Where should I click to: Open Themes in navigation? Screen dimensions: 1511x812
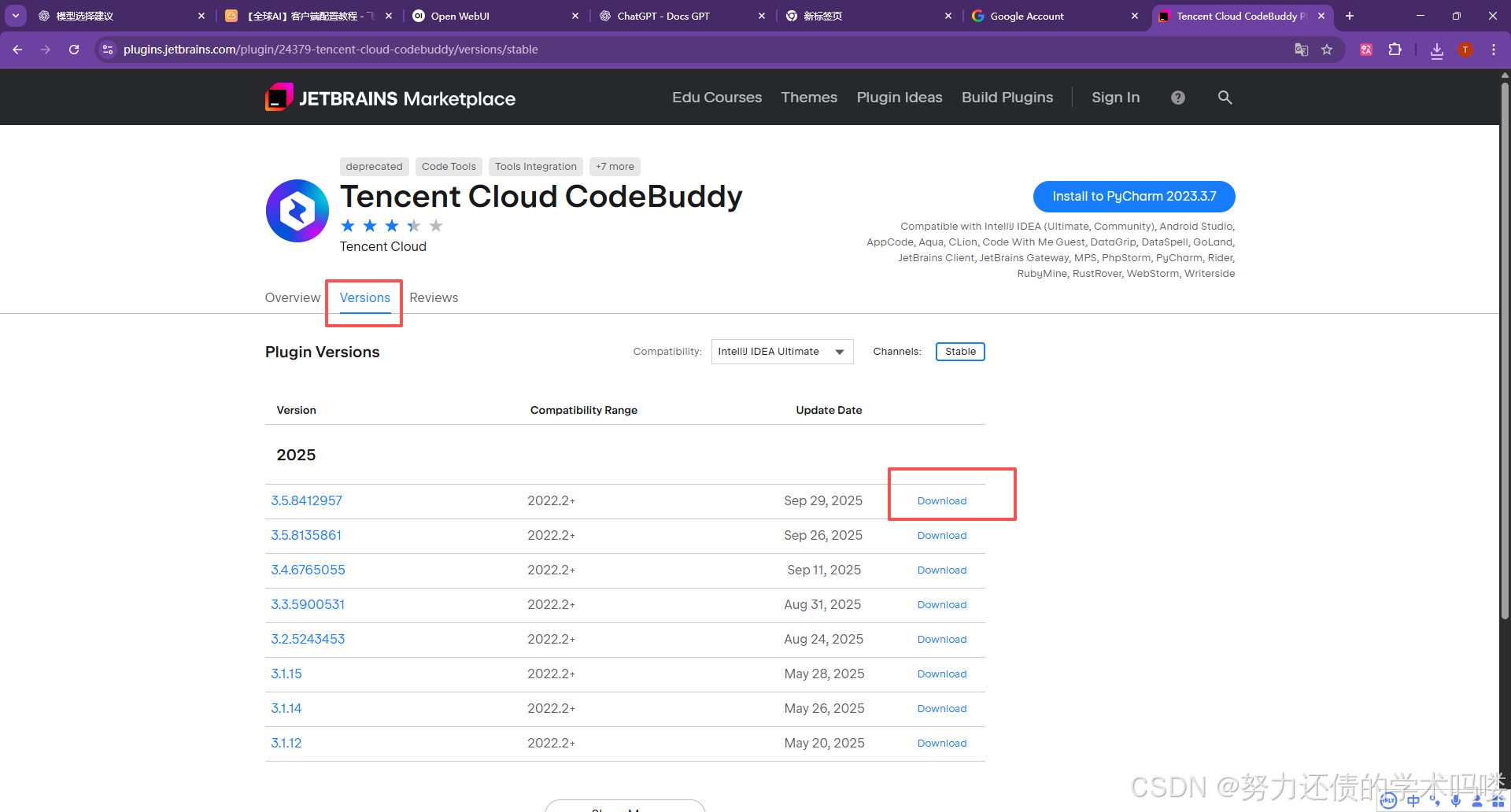click(x=809, y=98)
